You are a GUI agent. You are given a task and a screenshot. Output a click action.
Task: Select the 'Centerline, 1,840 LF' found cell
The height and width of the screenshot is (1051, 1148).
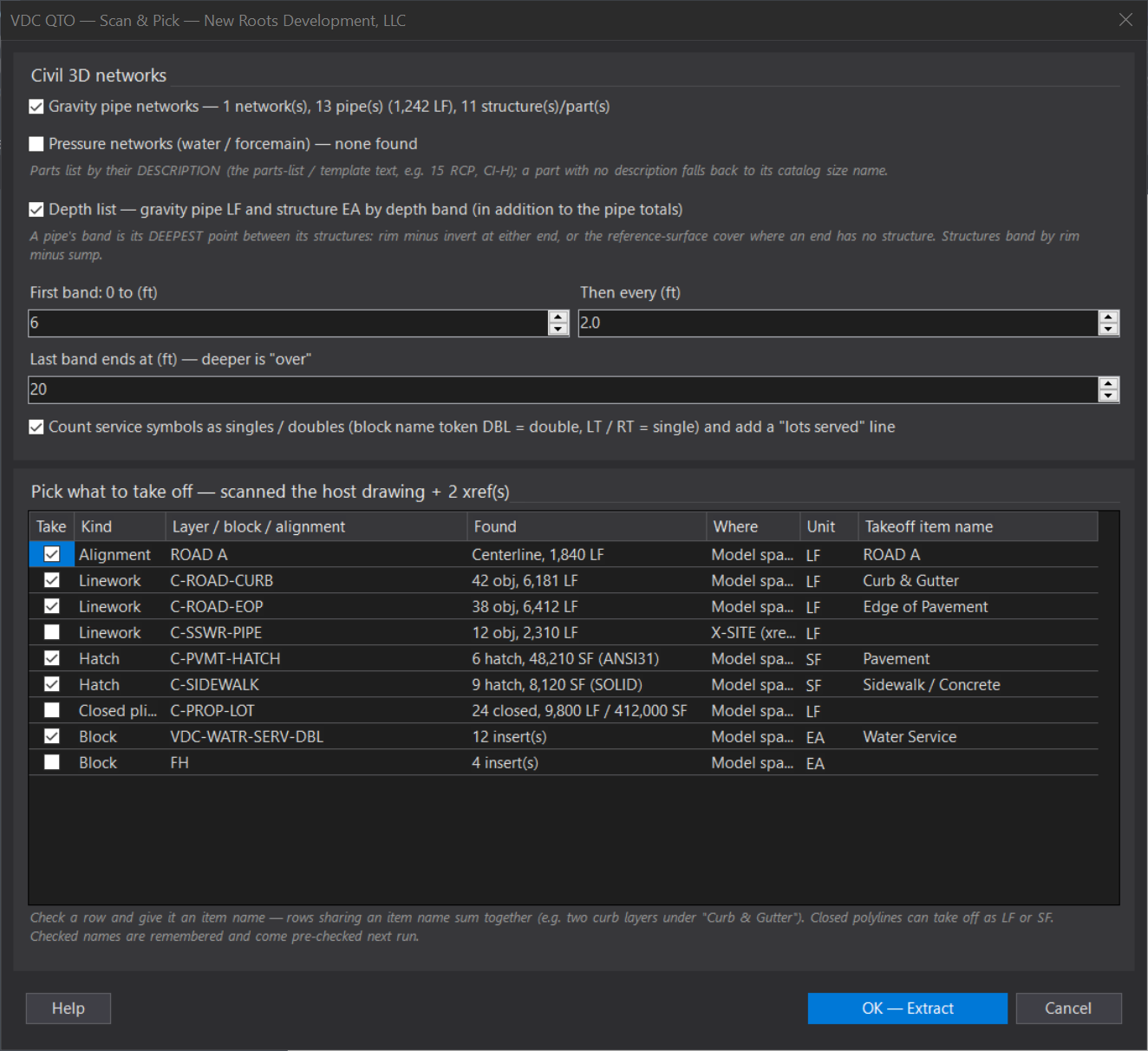587,554
